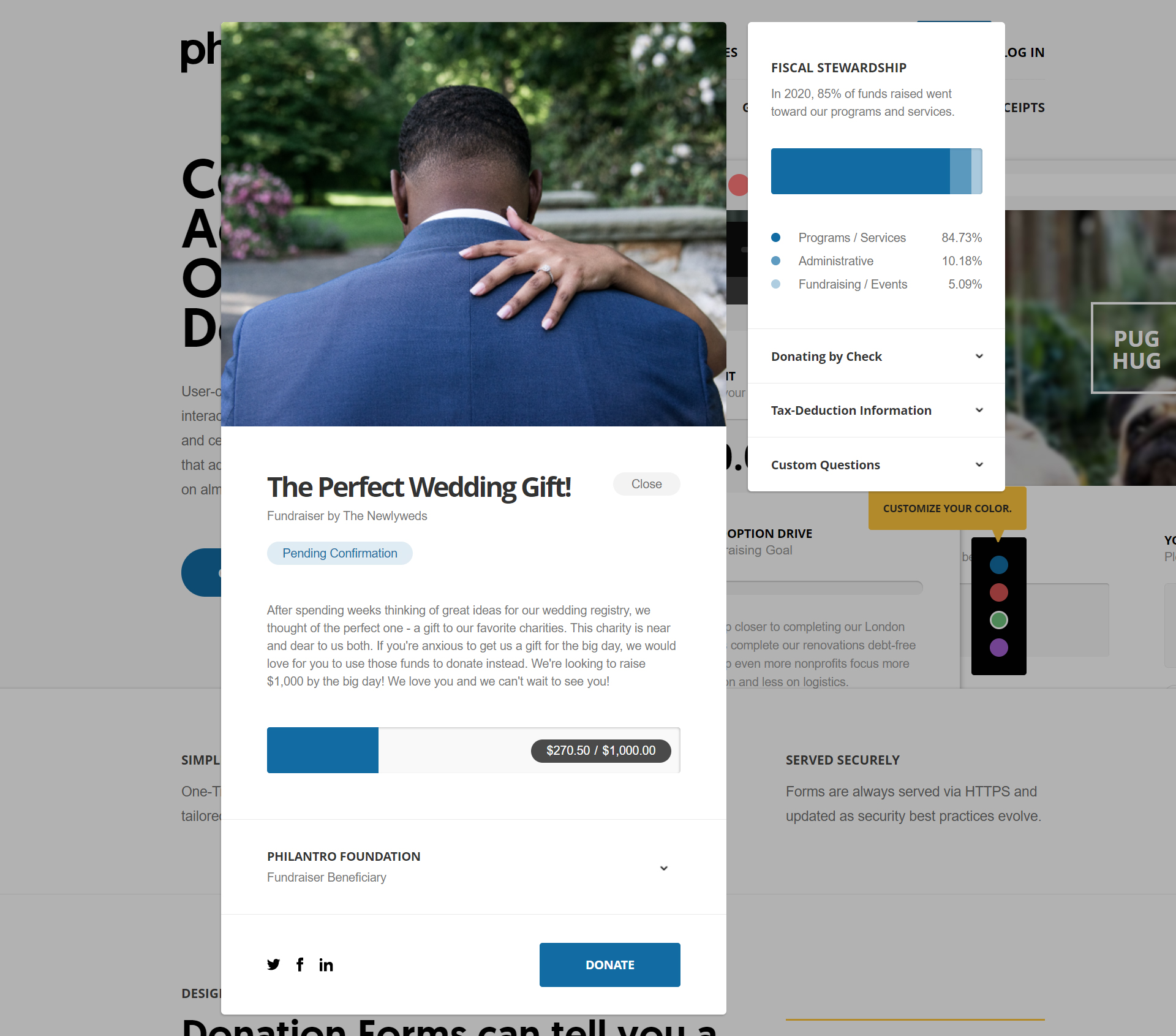
Task: Expand the Donating by Check section
Action: point(876,356)
